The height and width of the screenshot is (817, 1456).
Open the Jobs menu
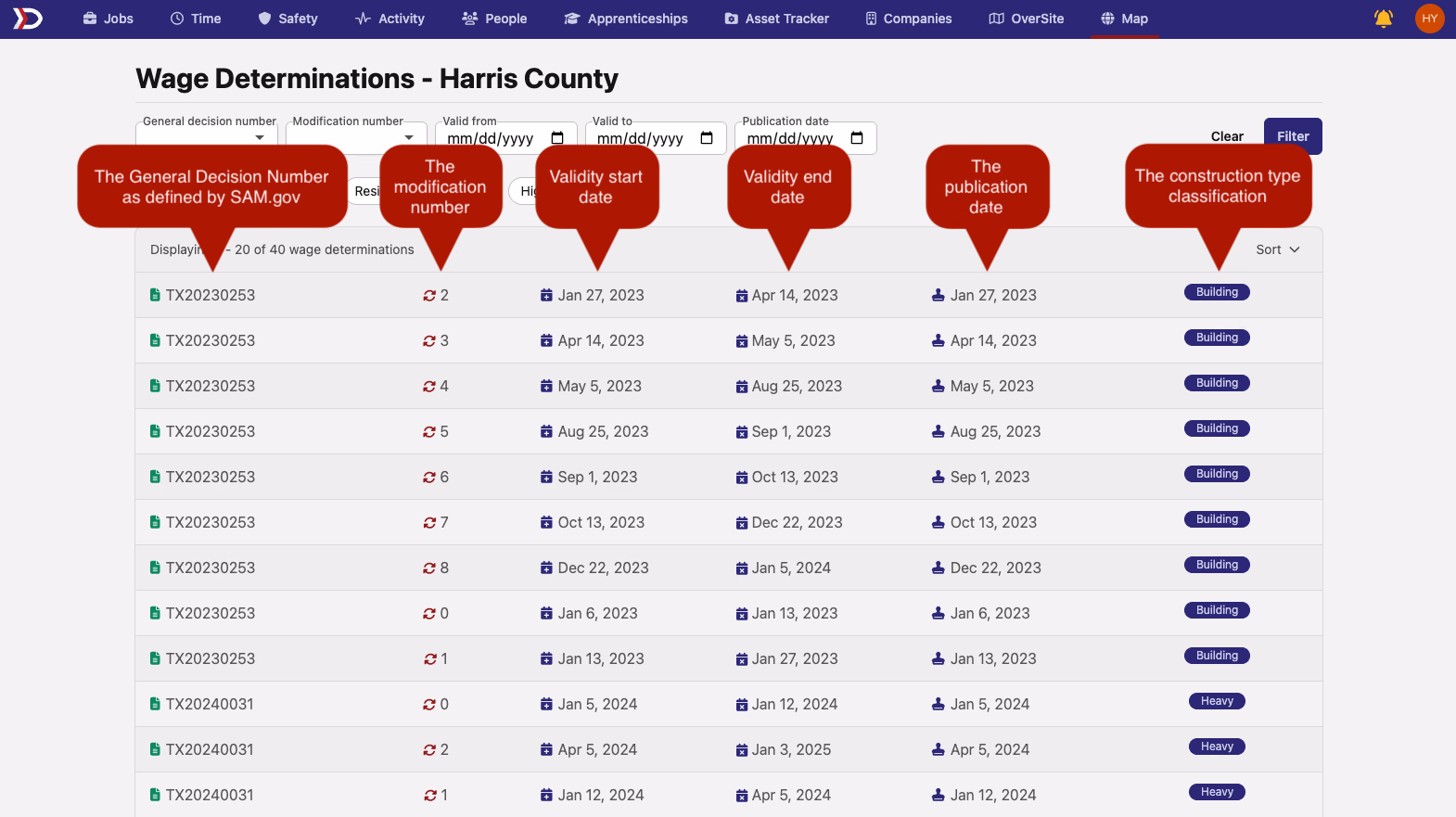[x=109, y=19]
